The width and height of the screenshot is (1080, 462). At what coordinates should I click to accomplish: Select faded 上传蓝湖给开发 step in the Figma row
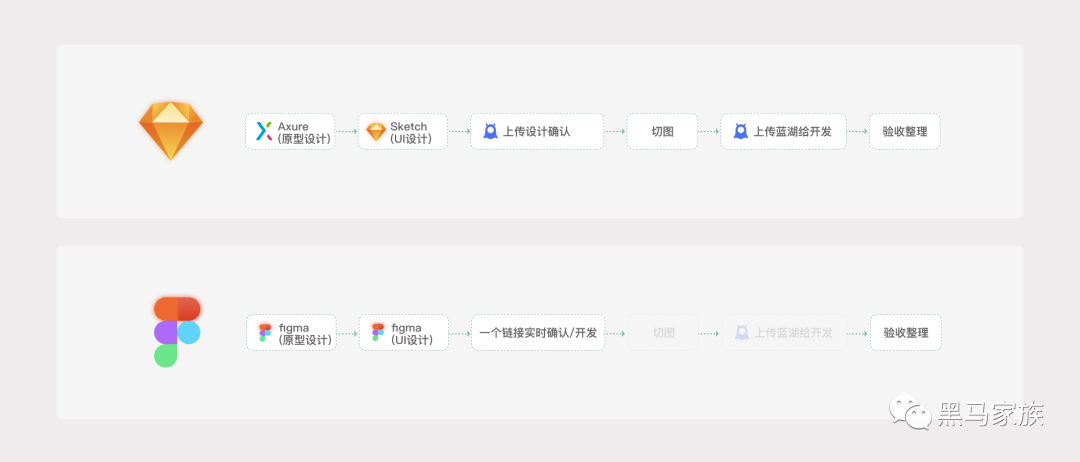click(785, 333)
